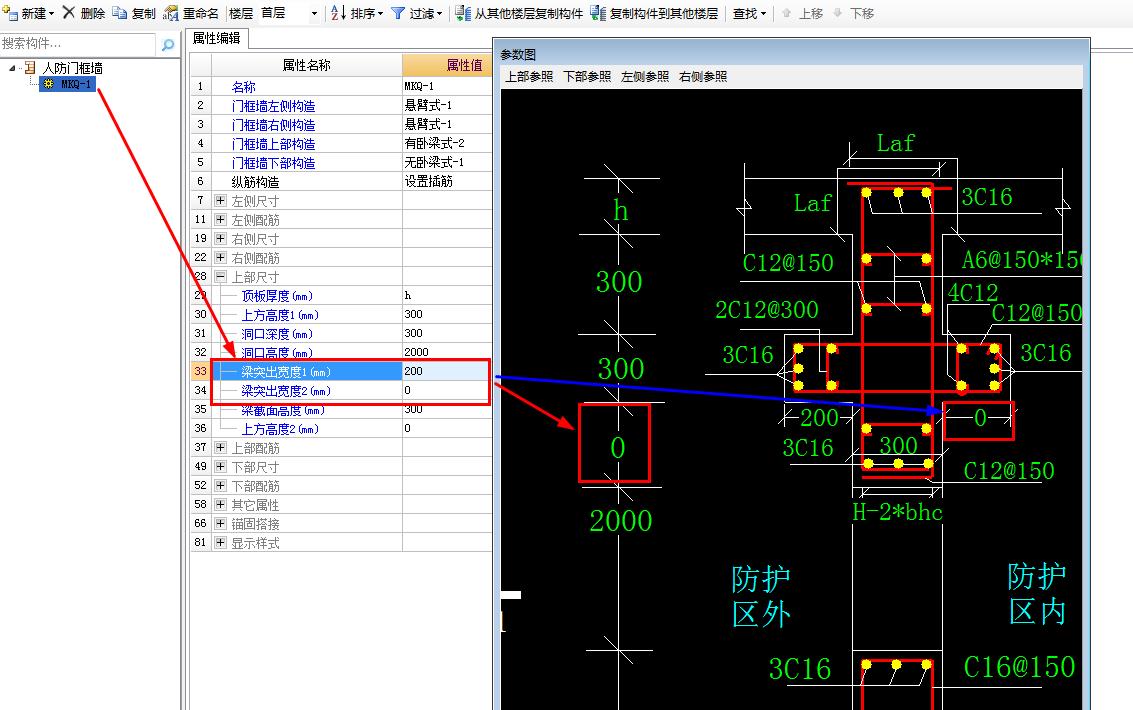Click the C16@150 rebar label
This screenshot has height=710, width=1133.
(x=1019, y=667)
